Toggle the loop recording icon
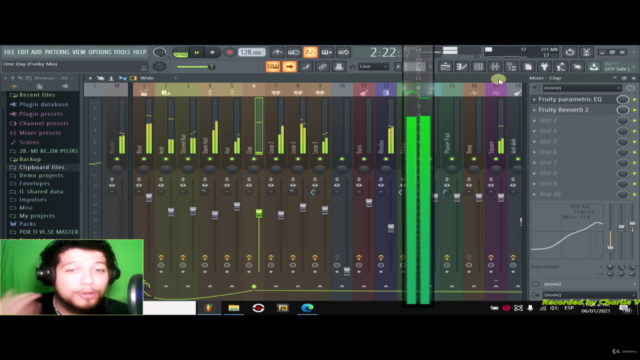Screen dimensions: 640x360 tap(343, 52)
